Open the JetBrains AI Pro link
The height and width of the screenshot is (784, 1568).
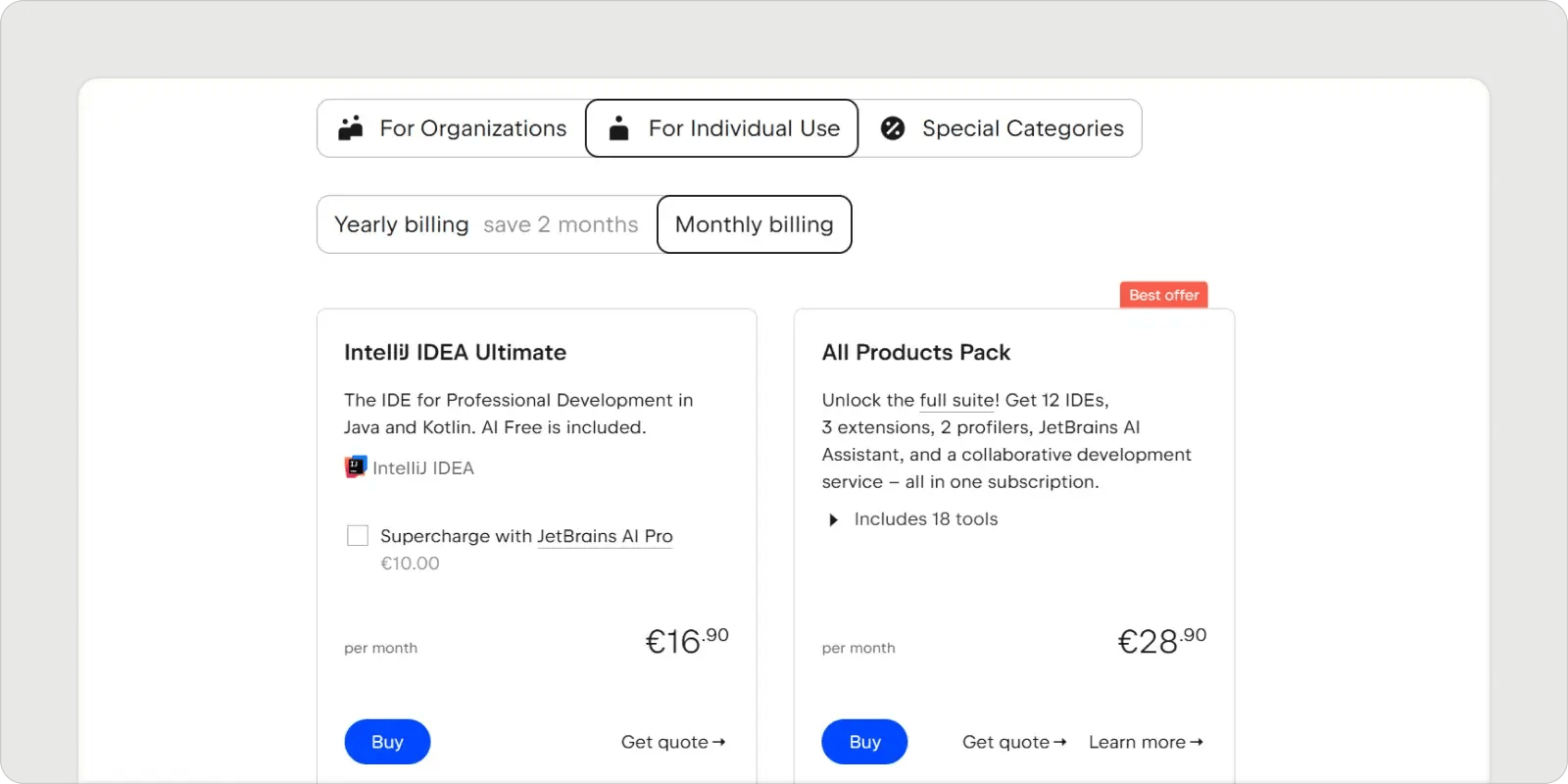point(605,536)
